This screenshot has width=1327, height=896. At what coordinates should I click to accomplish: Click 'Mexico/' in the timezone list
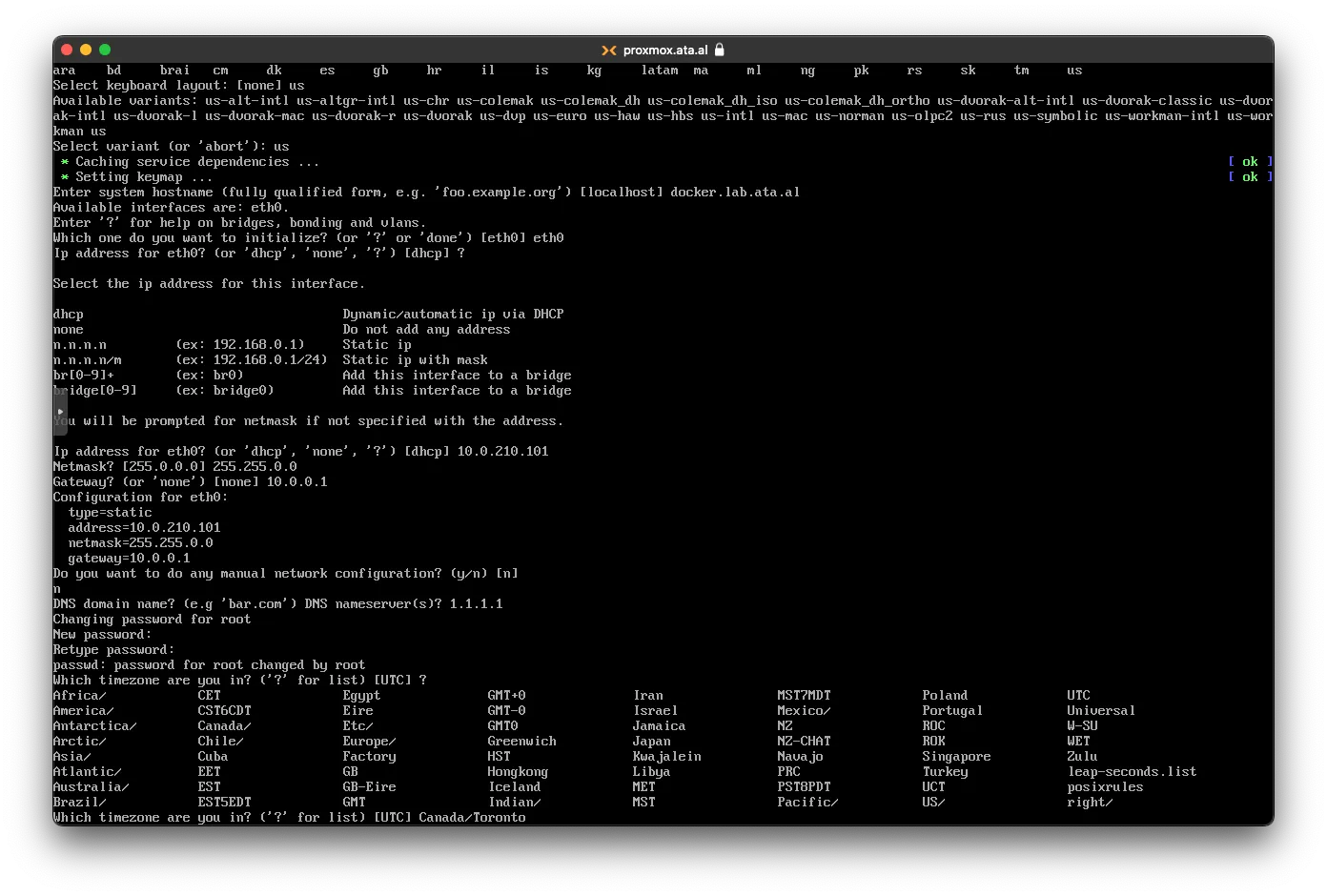805,711
